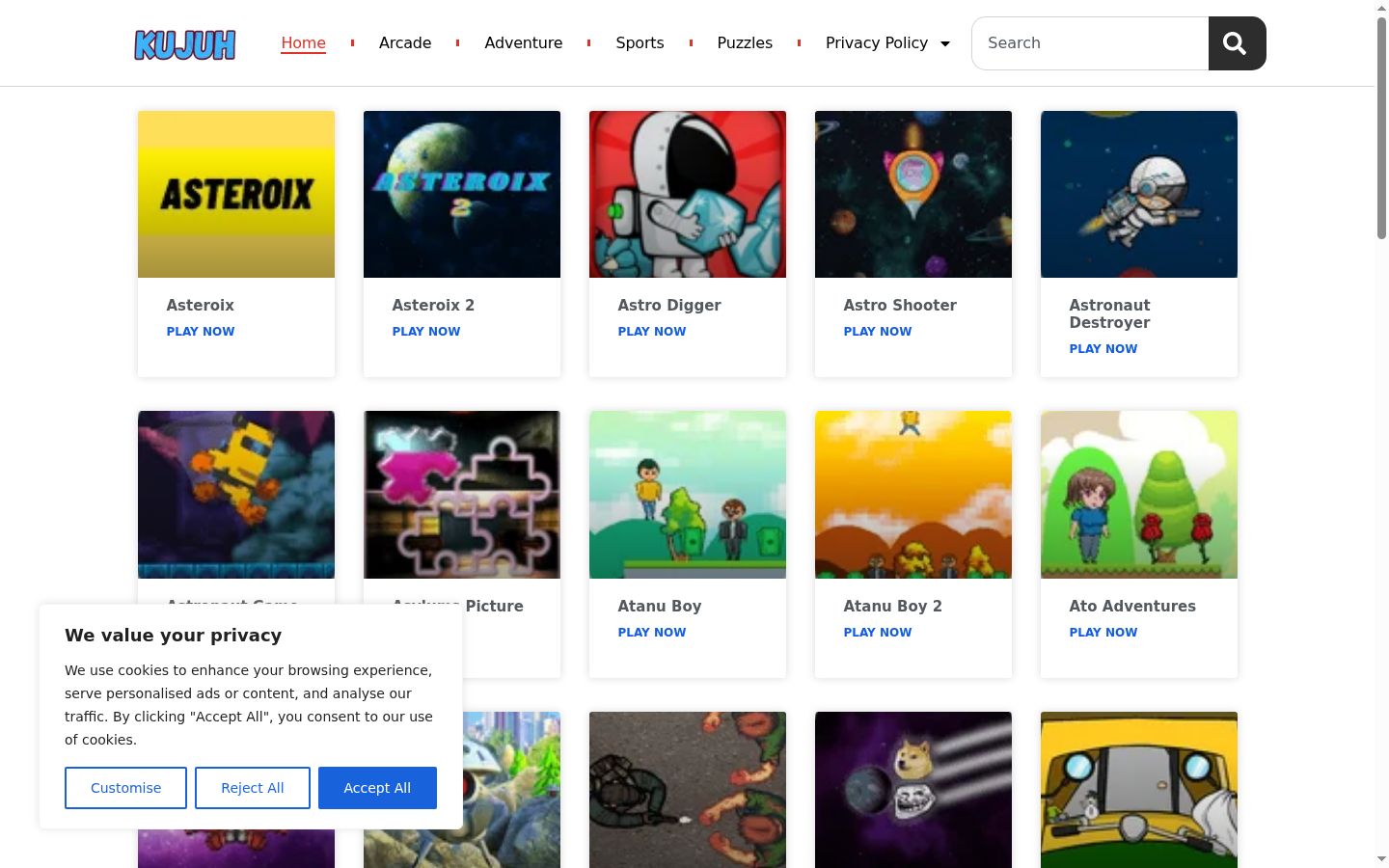Screen dimensions: 1389x868
Task: Click the Astro Digger title text
Action: point(669,305)
